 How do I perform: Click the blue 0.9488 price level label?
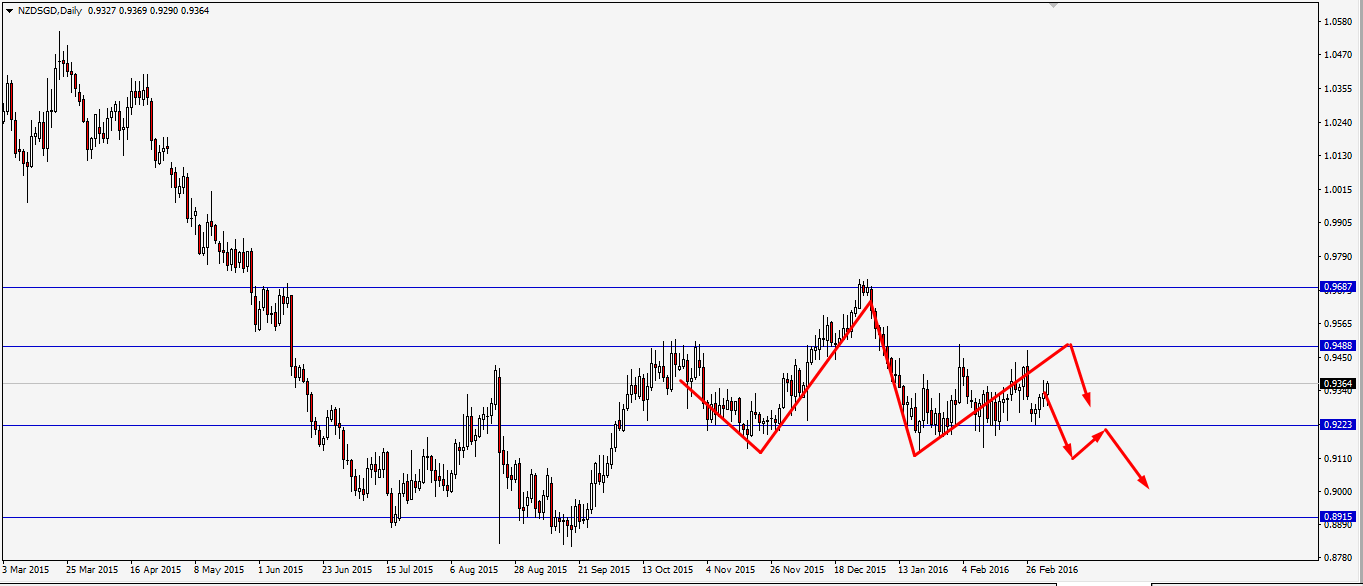tap(1338, 346)
